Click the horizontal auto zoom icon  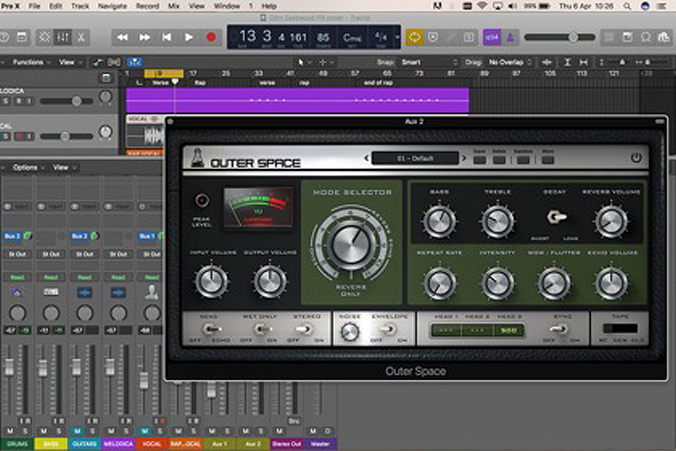pyautogui.click(x=583, y=63)
